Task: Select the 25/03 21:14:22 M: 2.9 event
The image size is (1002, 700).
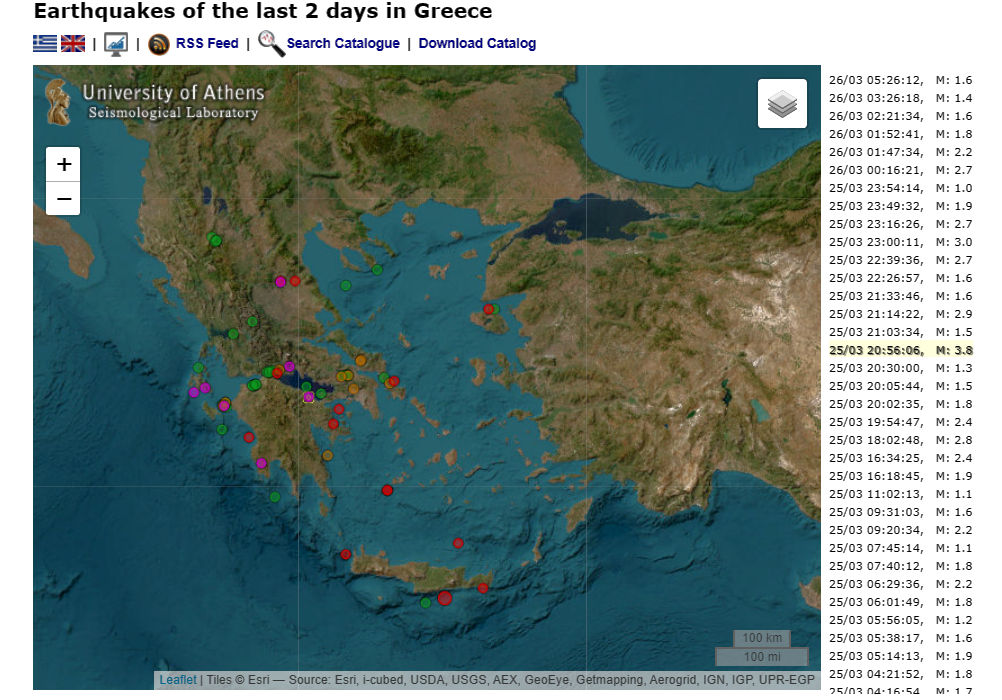Action: point(900,314)
